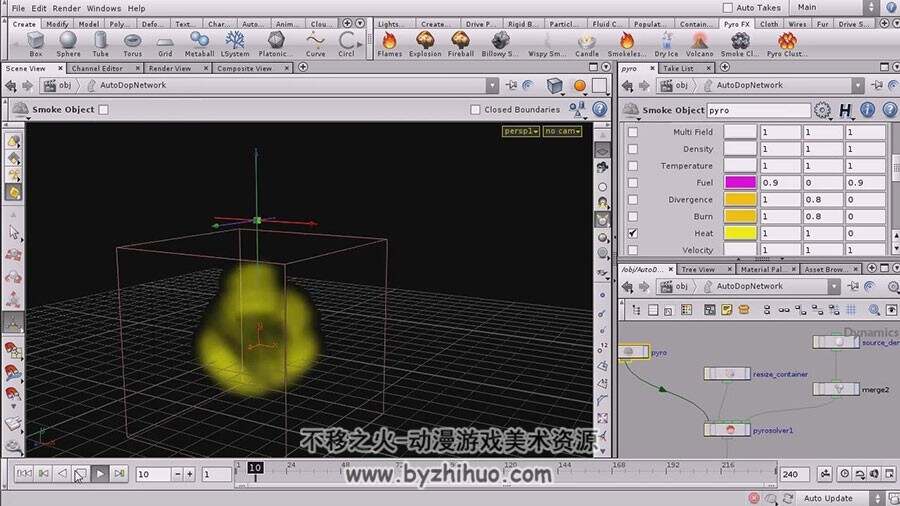Click obj in the network pane path
The image size is (900, 506).
[681, 286]
